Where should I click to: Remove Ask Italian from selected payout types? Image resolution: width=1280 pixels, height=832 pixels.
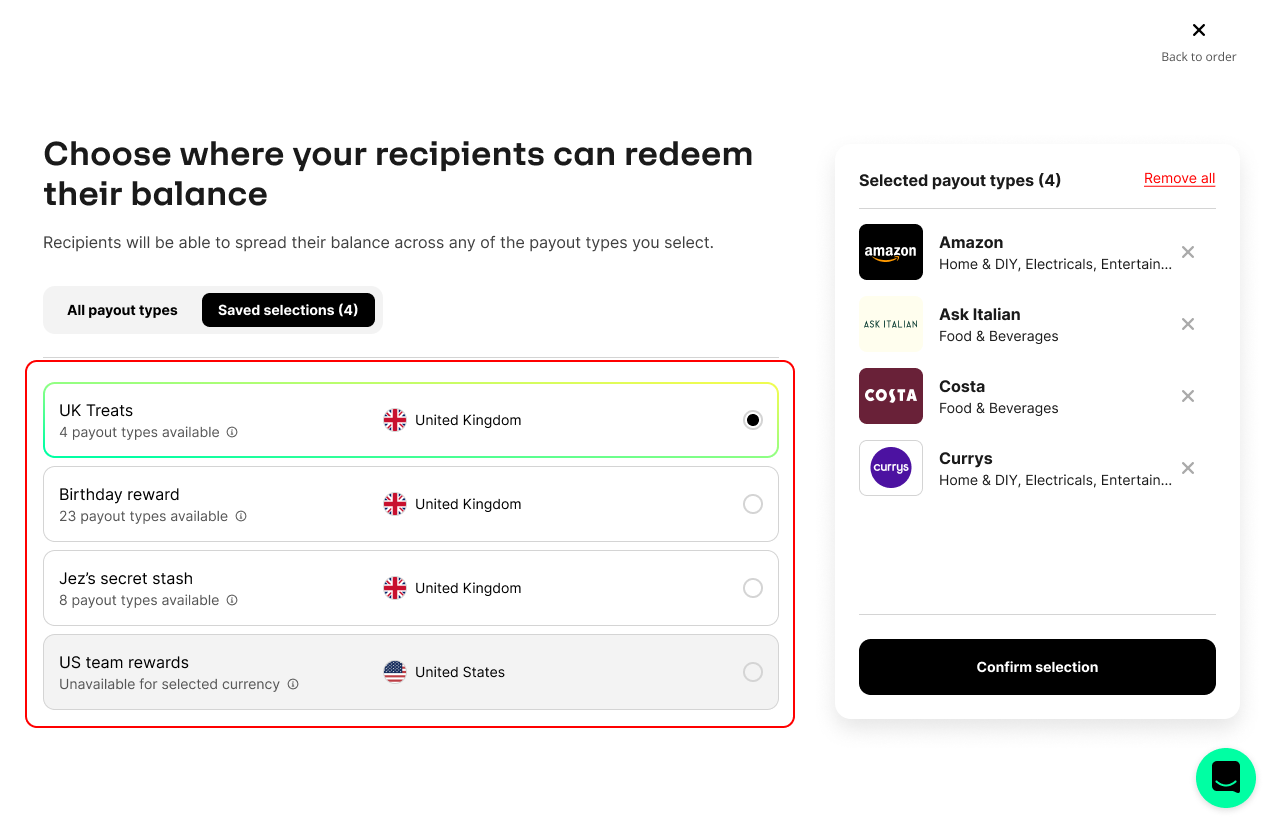[1188, 324]
